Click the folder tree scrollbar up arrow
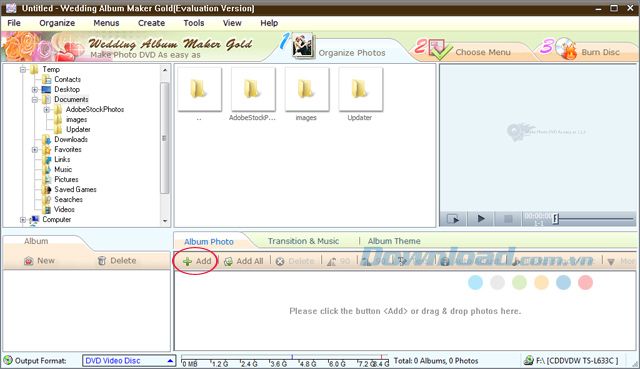640x369 pixels. coord(165,71)
